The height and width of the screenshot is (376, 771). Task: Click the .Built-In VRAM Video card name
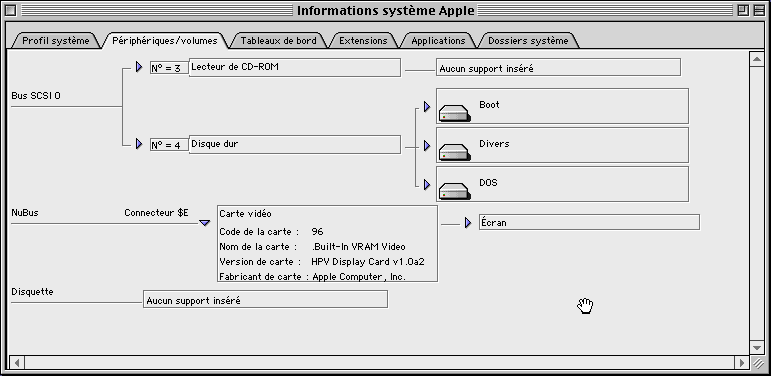(358, 247)
